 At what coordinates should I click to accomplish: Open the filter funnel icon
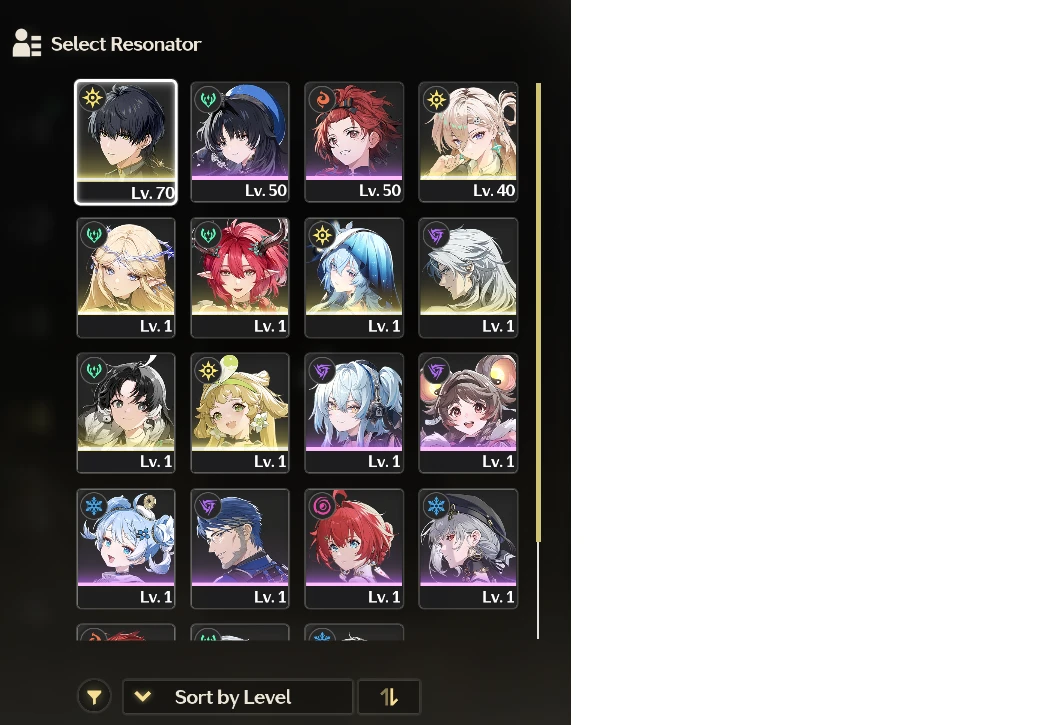coord(94,696)
